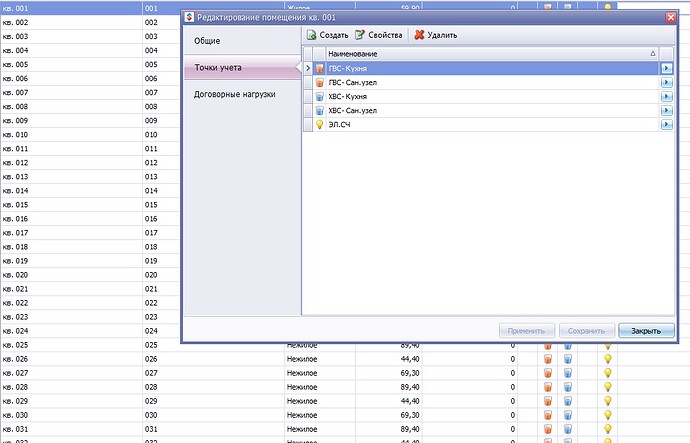The image size is (690, 443).
Task: Click light bulb icon in кв. 030 row
Action: 608,415
